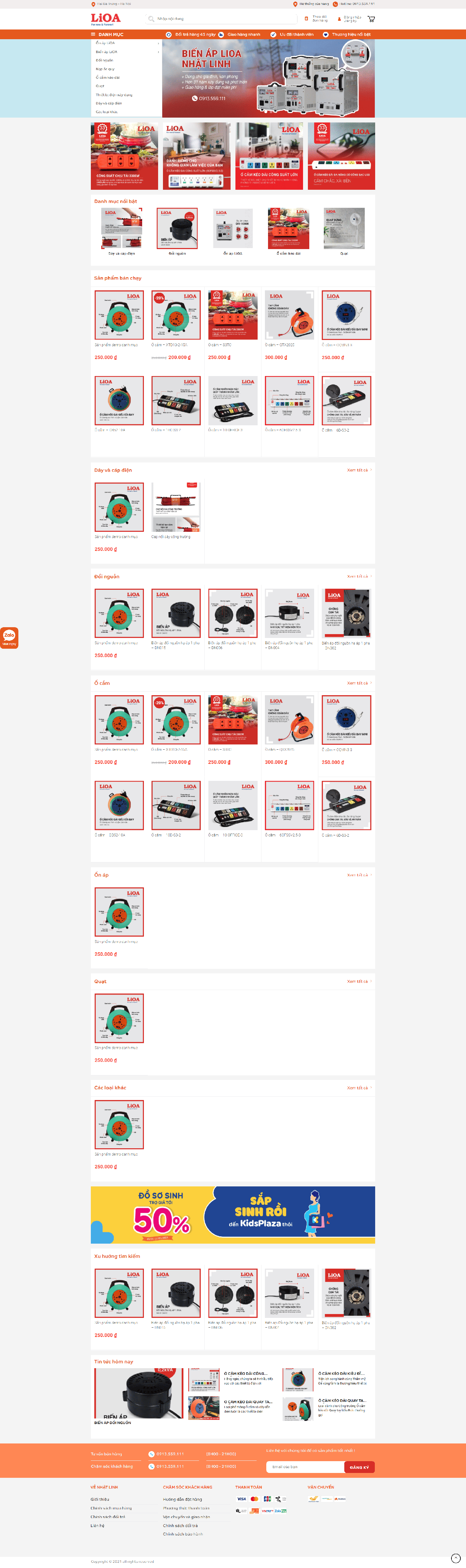Select Quạt in category menu
Image resolution: width=466 pixels, height=1568 pixels.
[x=100, y=86]
